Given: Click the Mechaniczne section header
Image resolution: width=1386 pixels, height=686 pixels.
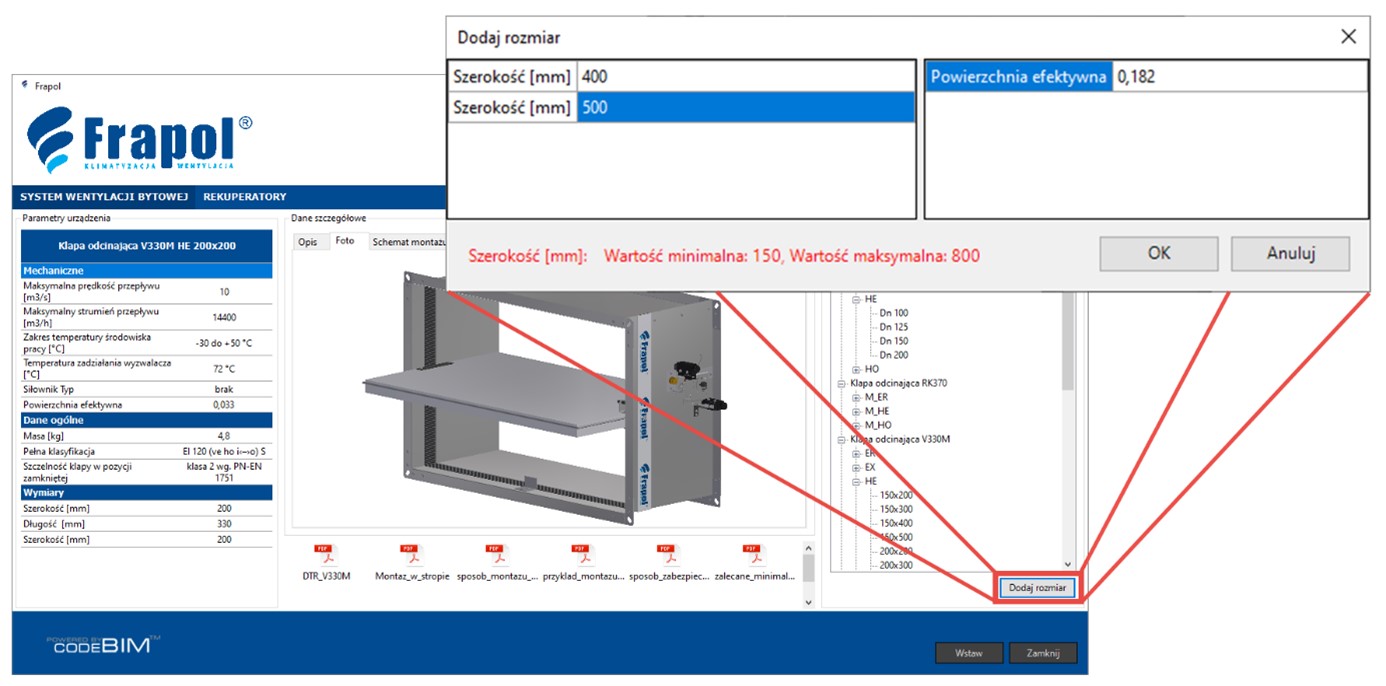Looking at the screenshot, I should 146,270.
